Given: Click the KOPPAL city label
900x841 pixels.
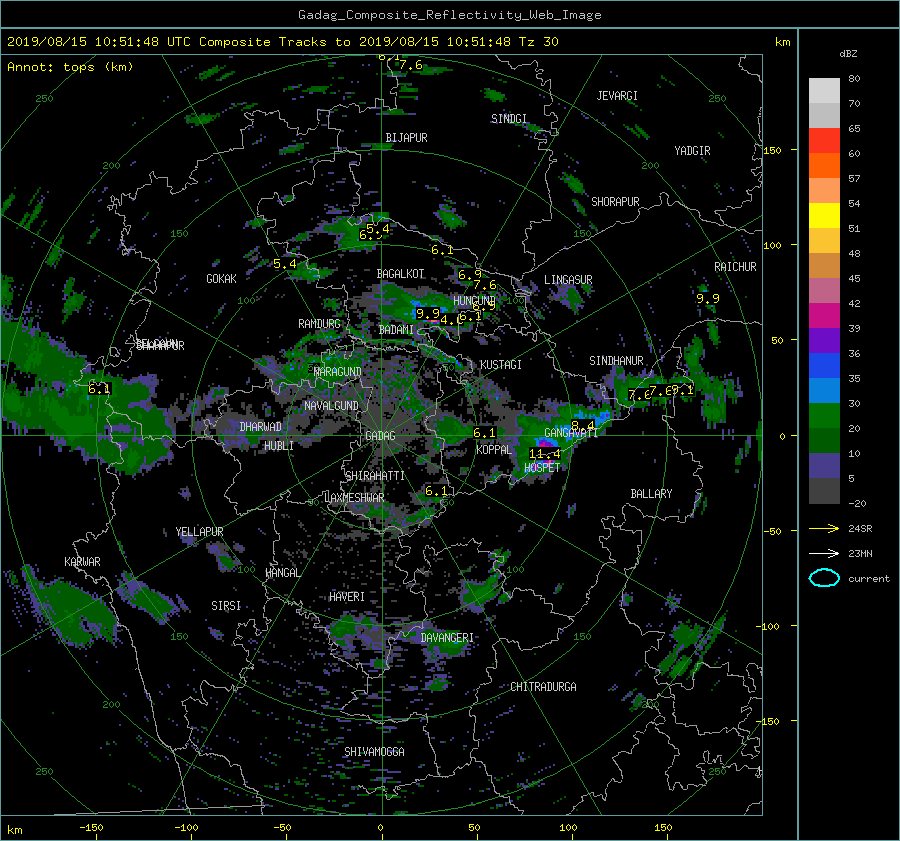Looking at the screenshot, I should 494,449.
